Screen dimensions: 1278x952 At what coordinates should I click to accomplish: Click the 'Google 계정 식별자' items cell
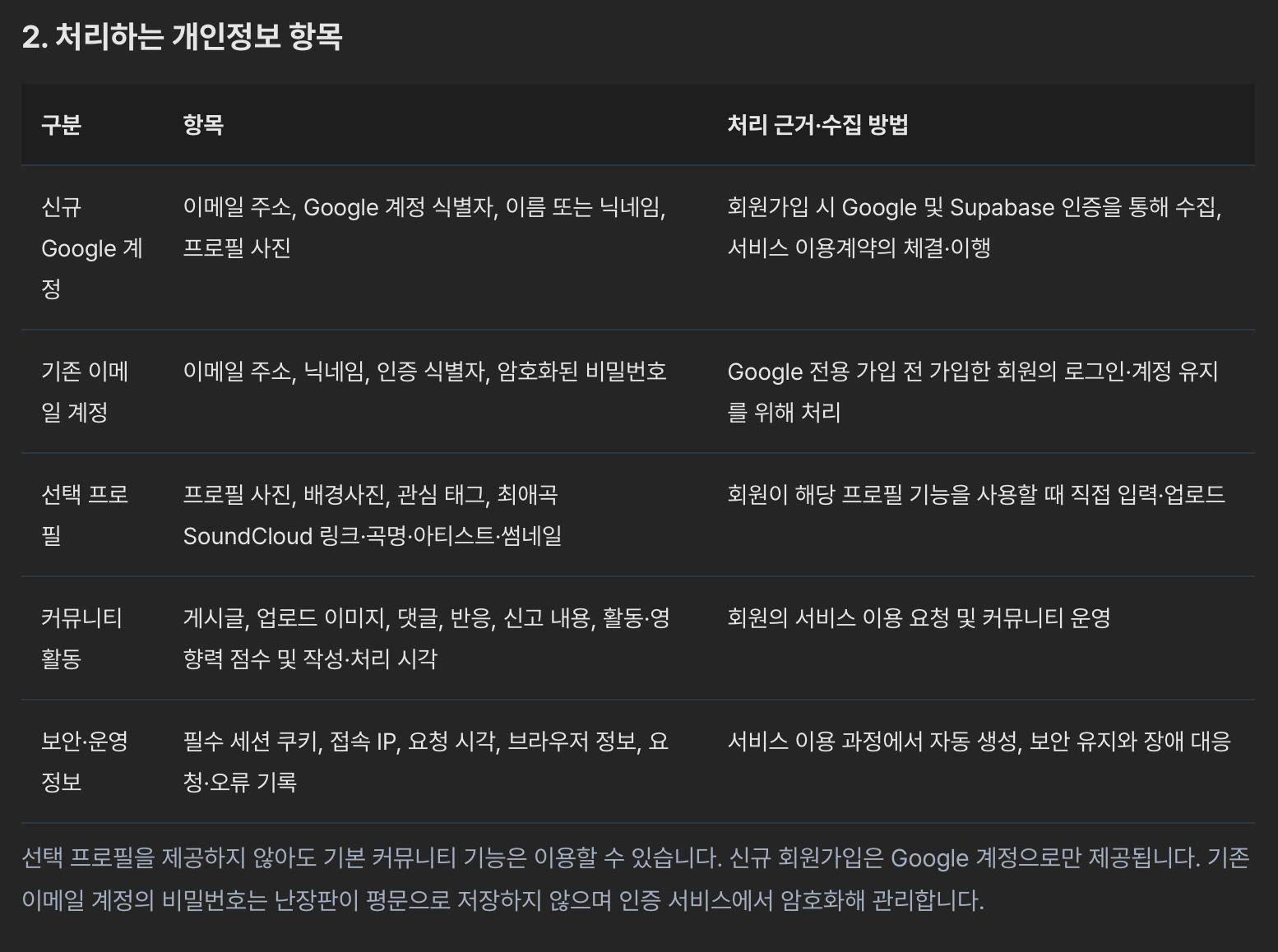[x=425, y=227]
